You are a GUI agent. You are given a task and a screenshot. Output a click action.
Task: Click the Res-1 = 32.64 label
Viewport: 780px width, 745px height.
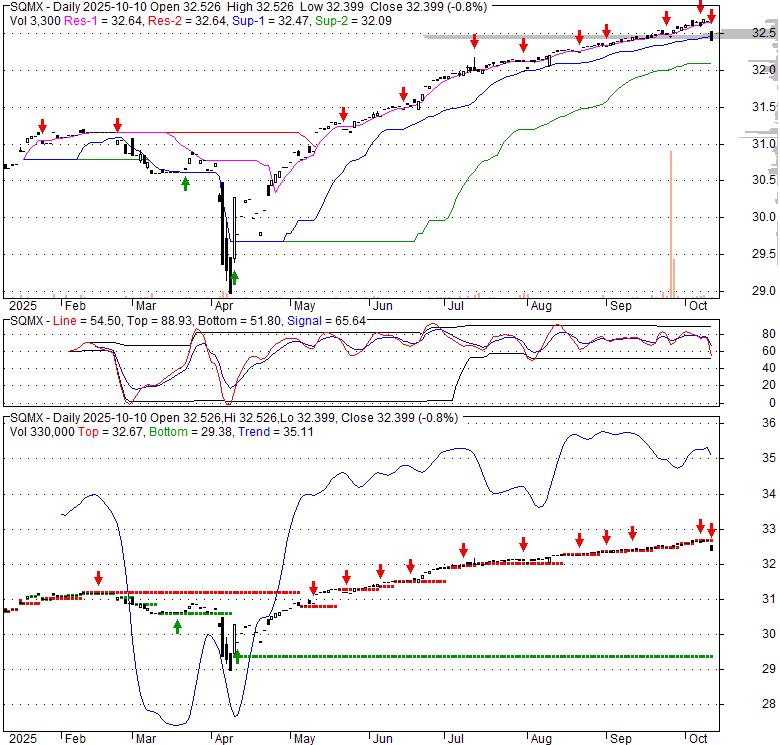103,21
